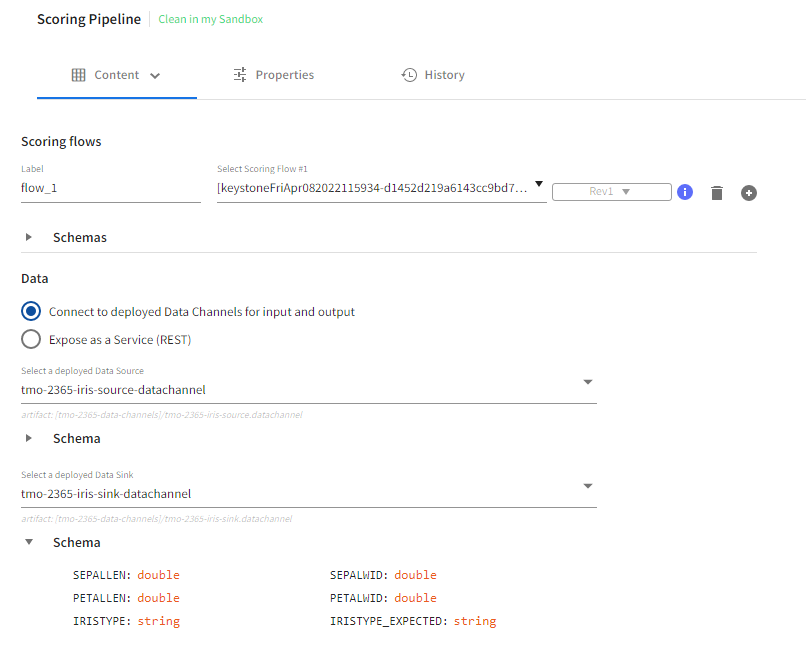Open the deployed Data Sink dropdown
The height and width of the screenshot is (660, 806).
588,486
